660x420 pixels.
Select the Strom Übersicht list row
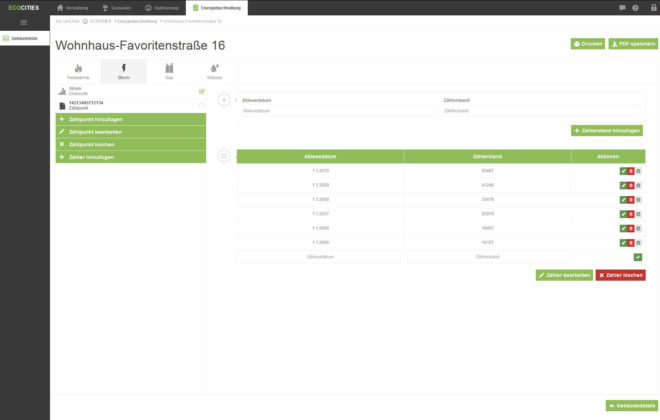(131, 91)
